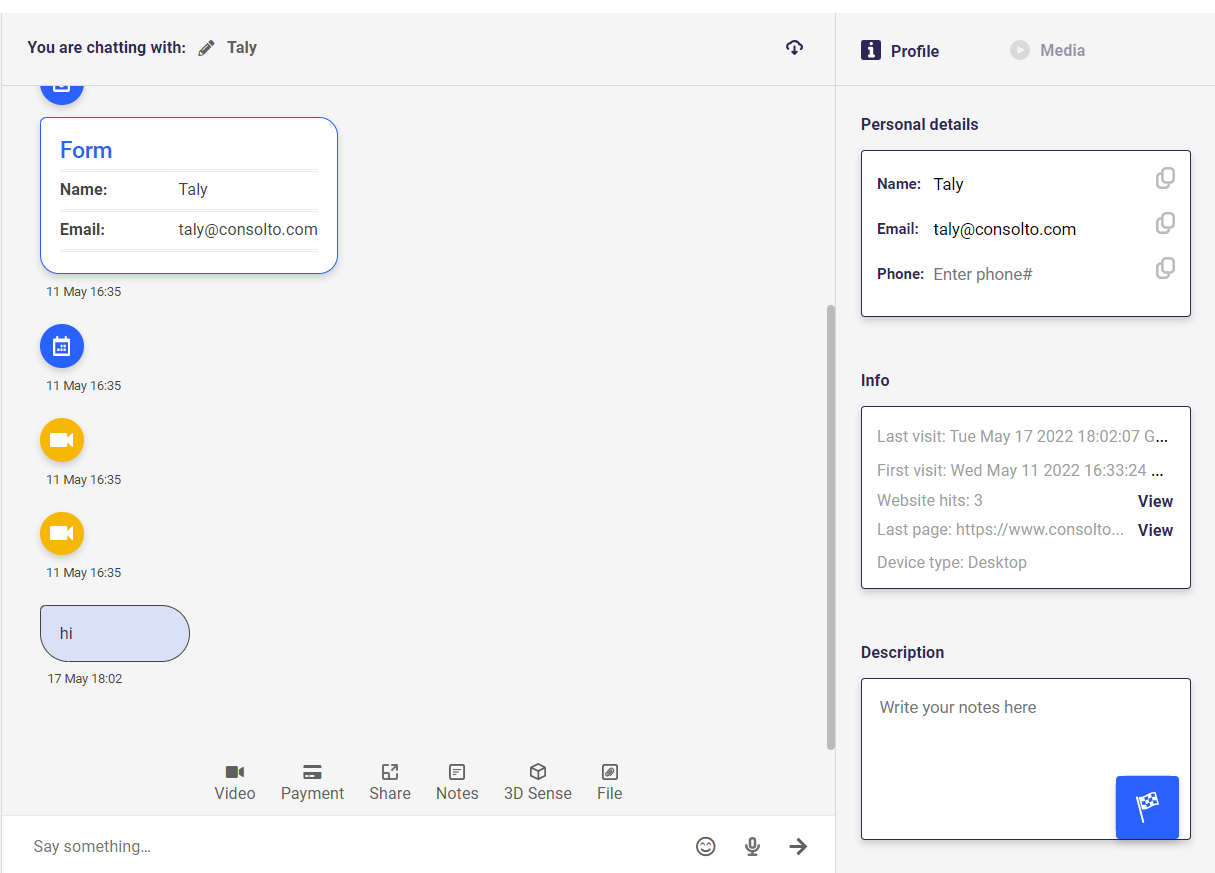The width and height of the screenshot is (1215, 873).
Task: Open Notes from the chat toolbar
Action: point(457,782)
